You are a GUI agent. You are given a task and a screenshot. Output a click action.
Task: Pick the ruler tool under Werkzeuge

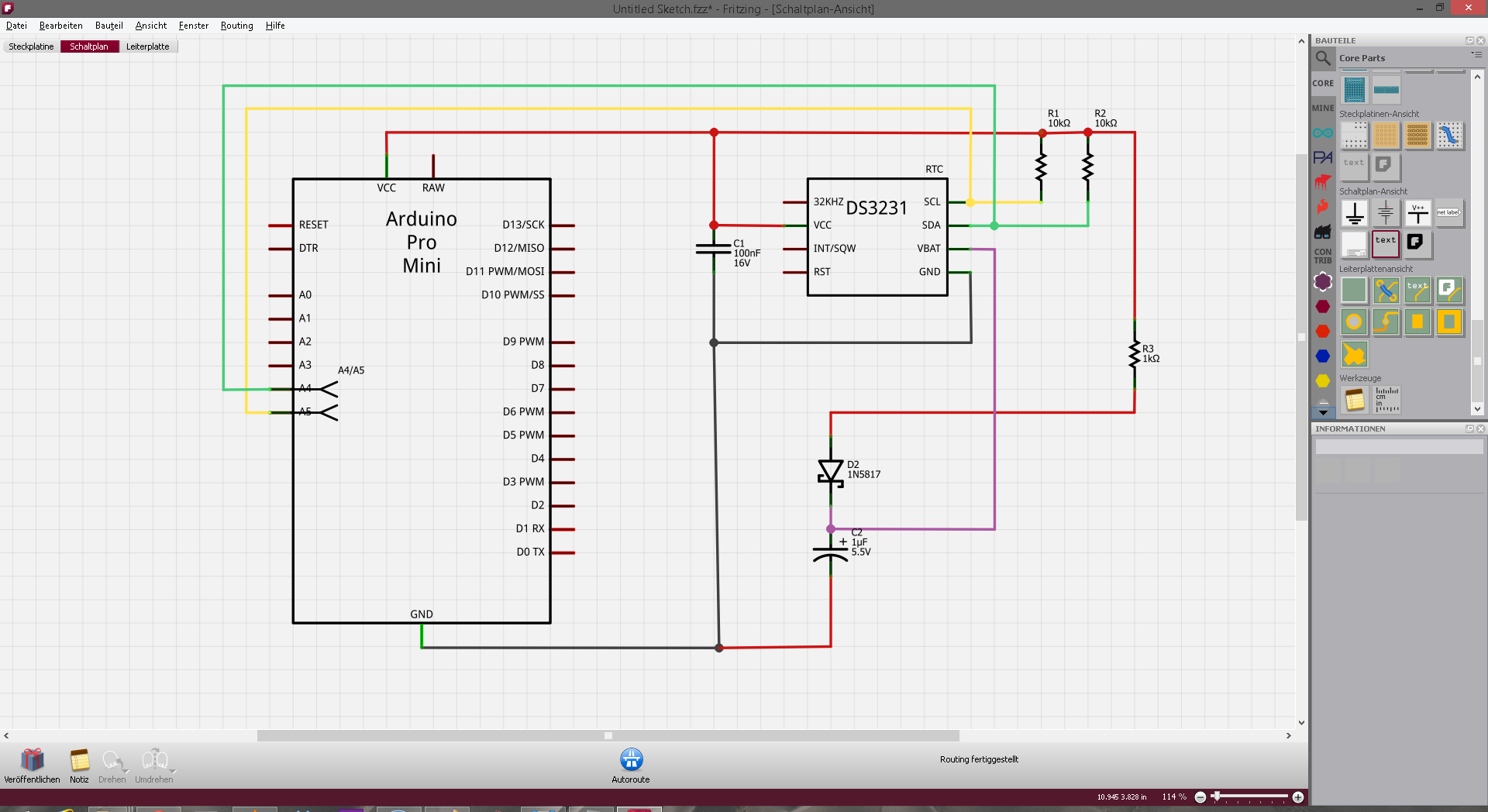pos(1386,400)
